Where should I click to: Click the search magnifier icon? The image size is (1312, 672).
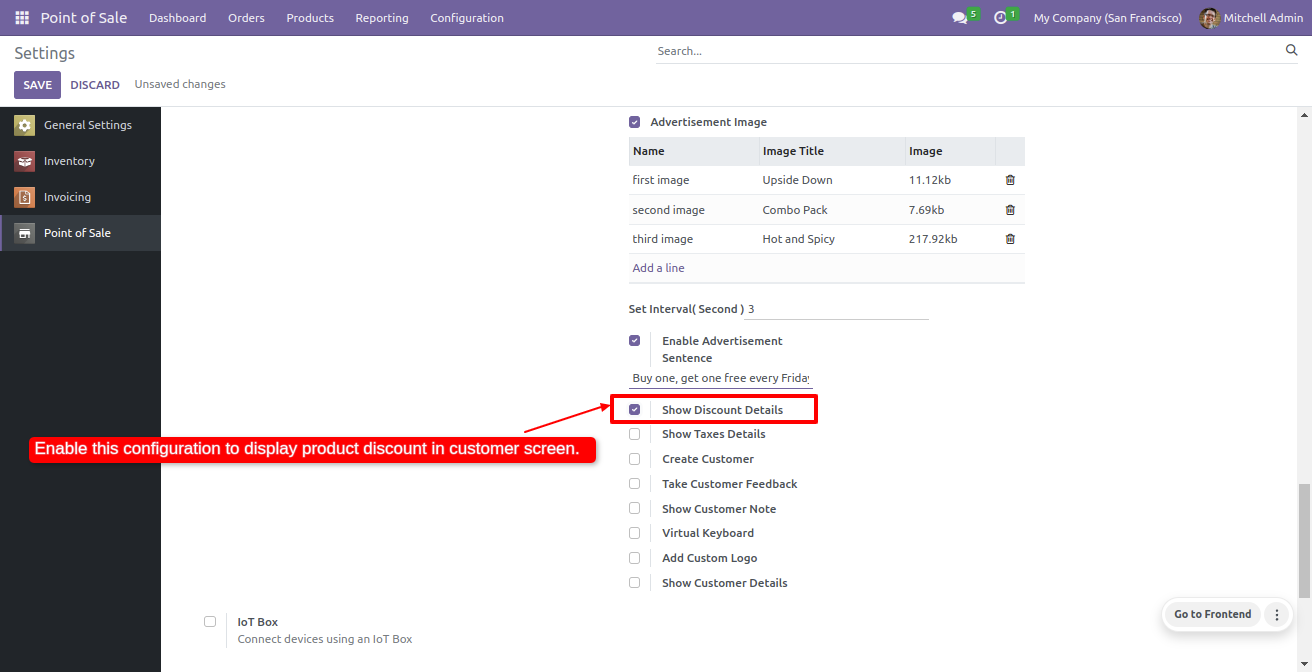1291,50
